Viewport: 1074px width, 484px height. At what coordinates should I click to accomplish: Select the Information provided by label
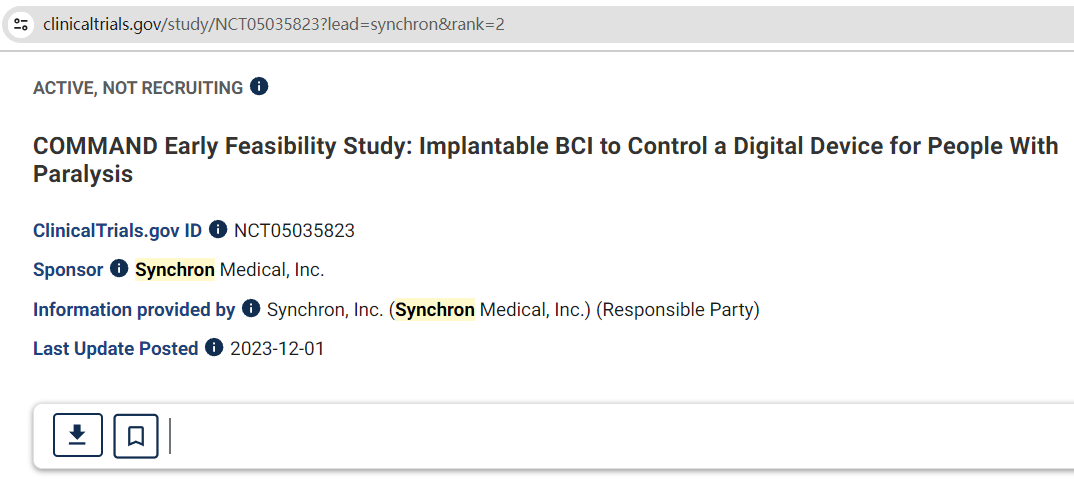(x=134, y=310)
